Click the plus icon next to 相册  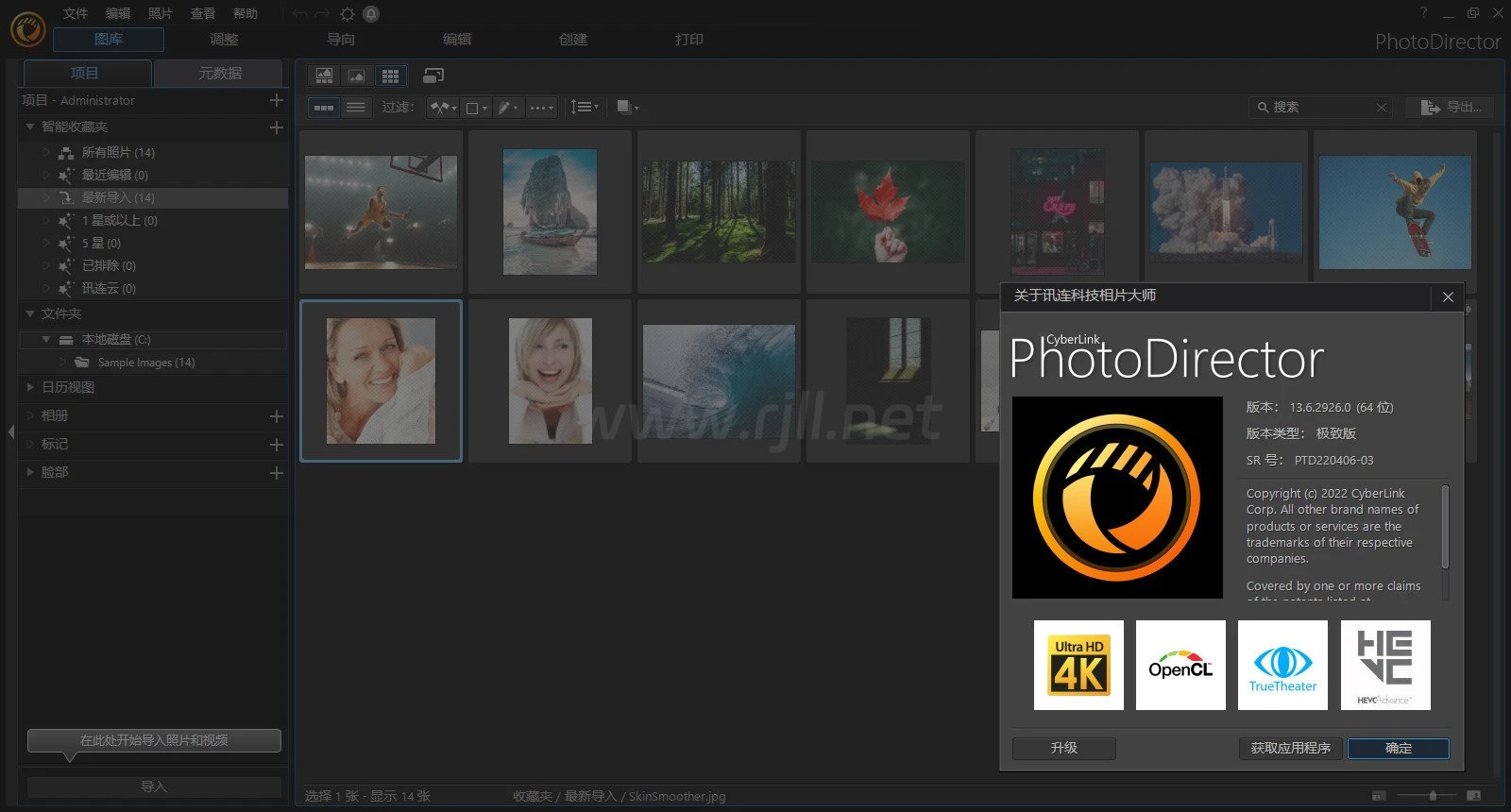[277, 415]
